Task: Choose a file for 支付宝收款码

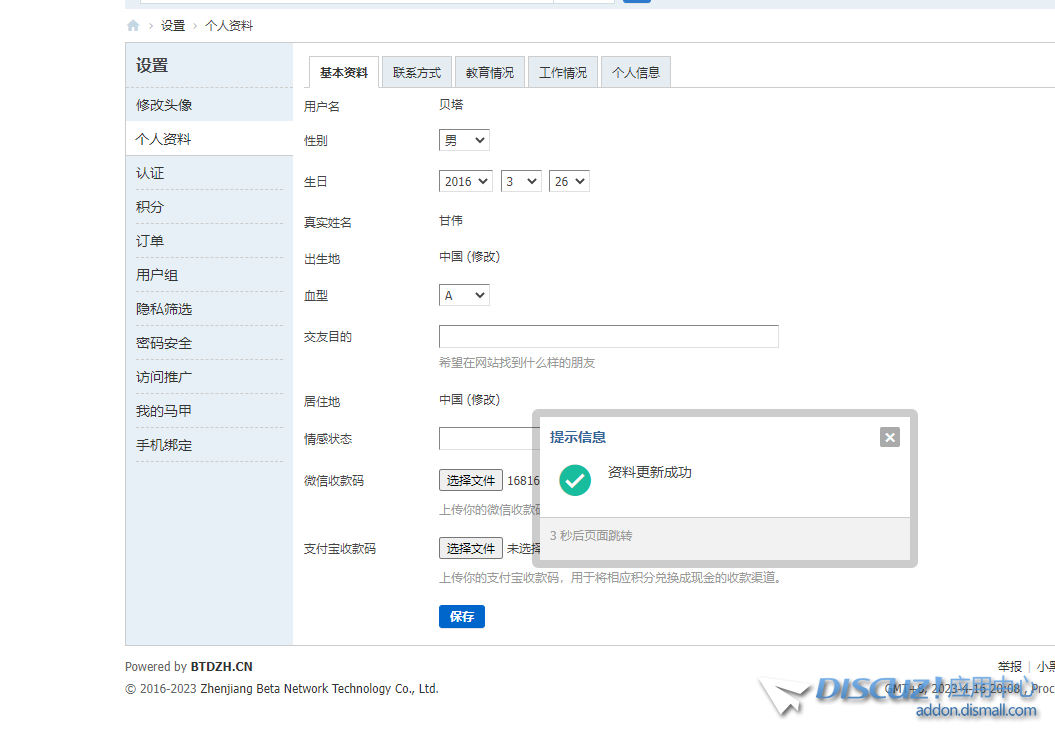Action: tap(470, 547)
